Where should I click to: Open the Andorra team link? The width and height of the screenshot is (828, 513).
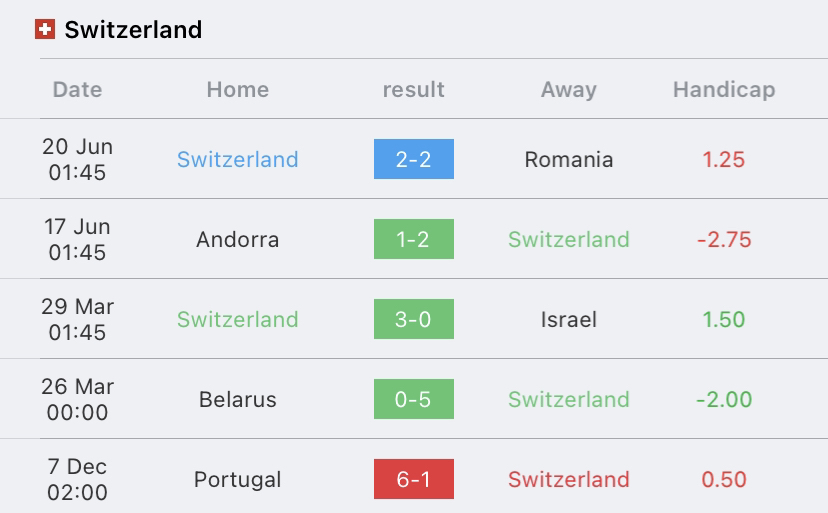pyautogui.click(x=238, y=239)
